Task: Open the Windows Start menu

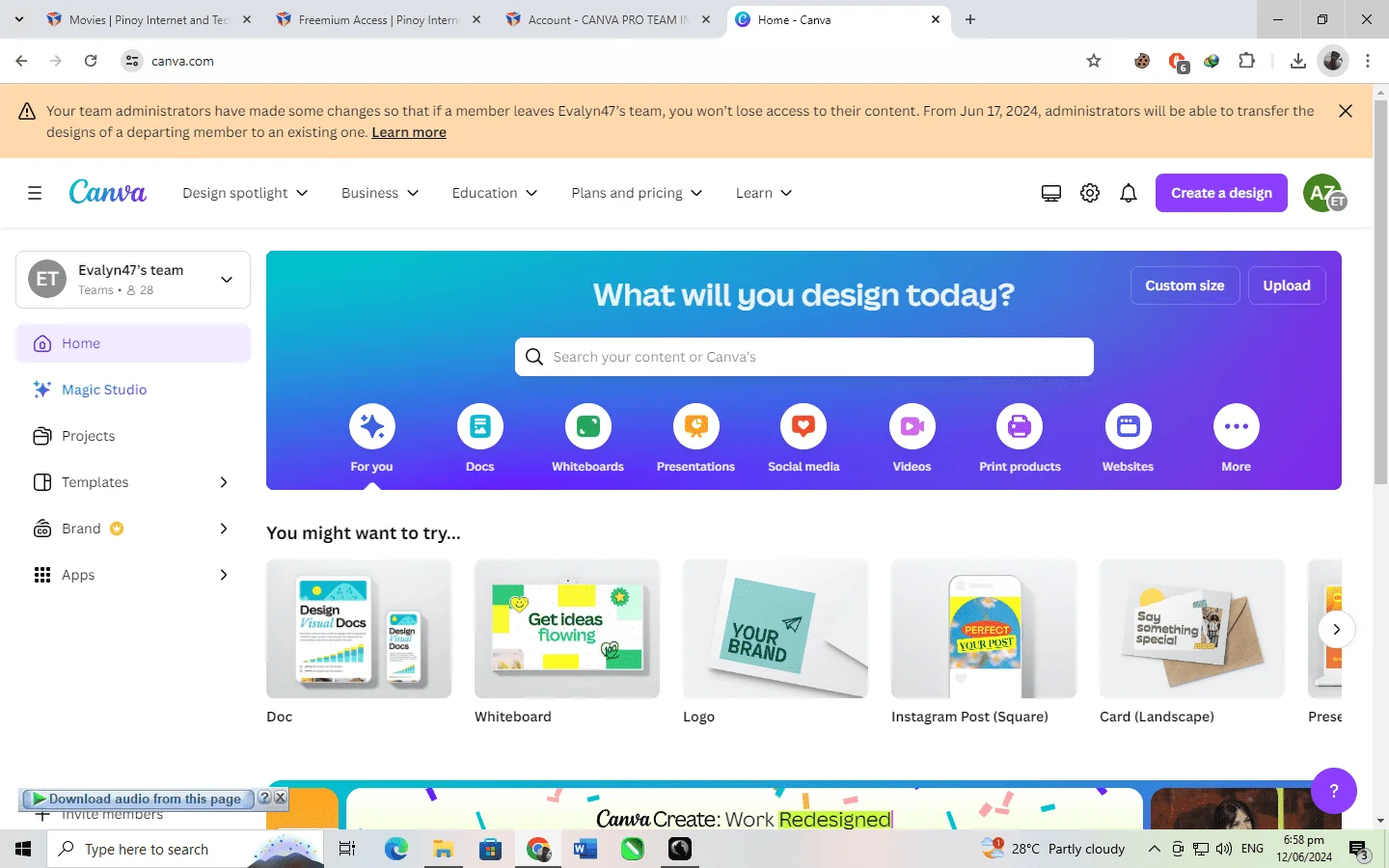Action: click(23, 849)
